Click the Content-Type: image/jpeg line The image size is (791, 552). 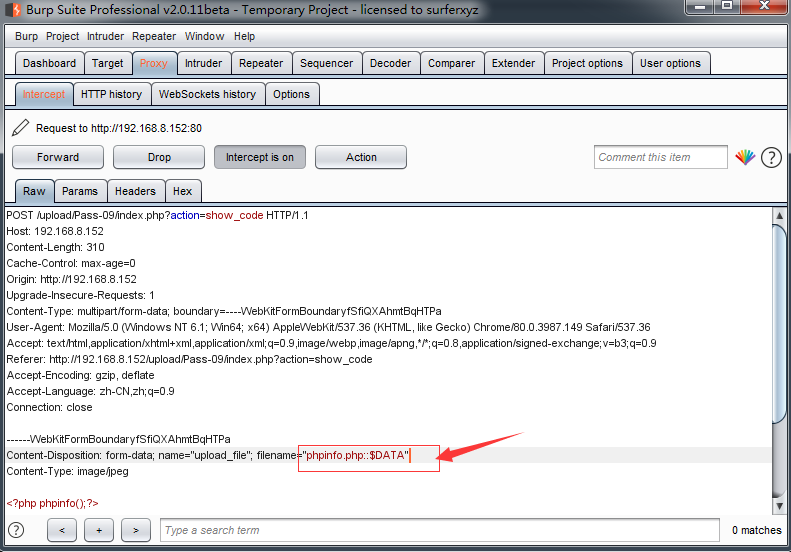68,471
